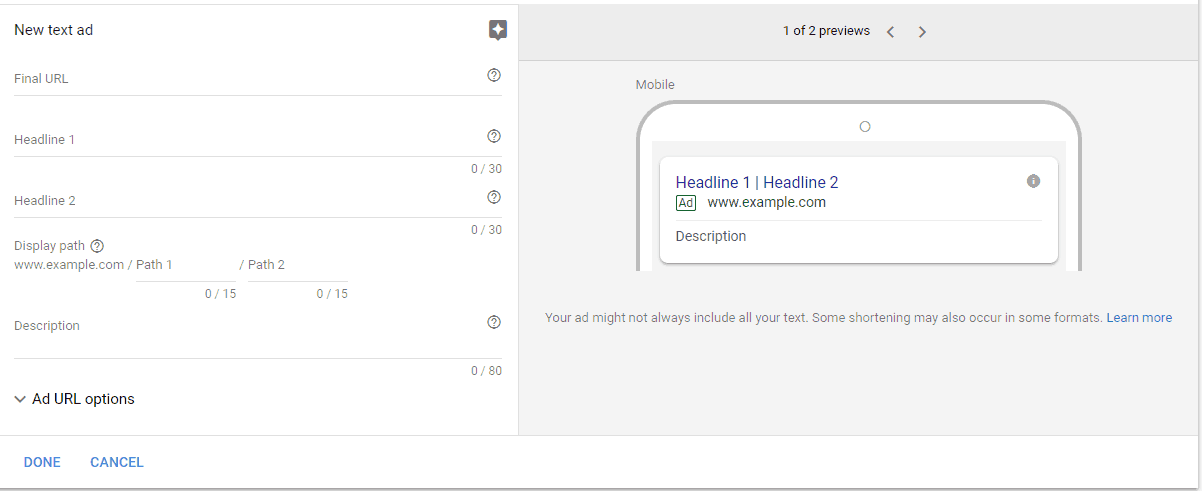
Task: Click the Path 1 input field
Action: pos(186,266)
